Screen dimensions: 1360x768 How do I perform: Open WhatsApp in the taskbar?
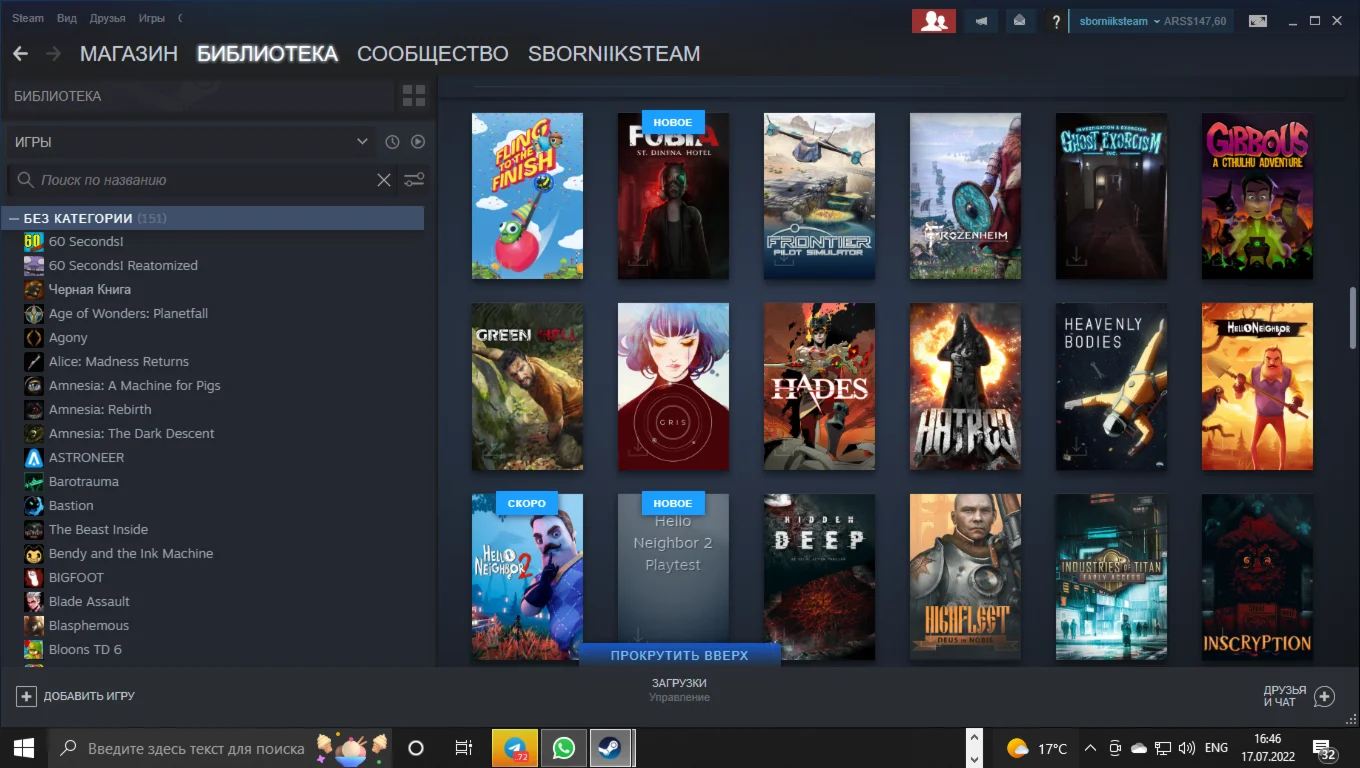pyautogui.click(x=564, y=748)
